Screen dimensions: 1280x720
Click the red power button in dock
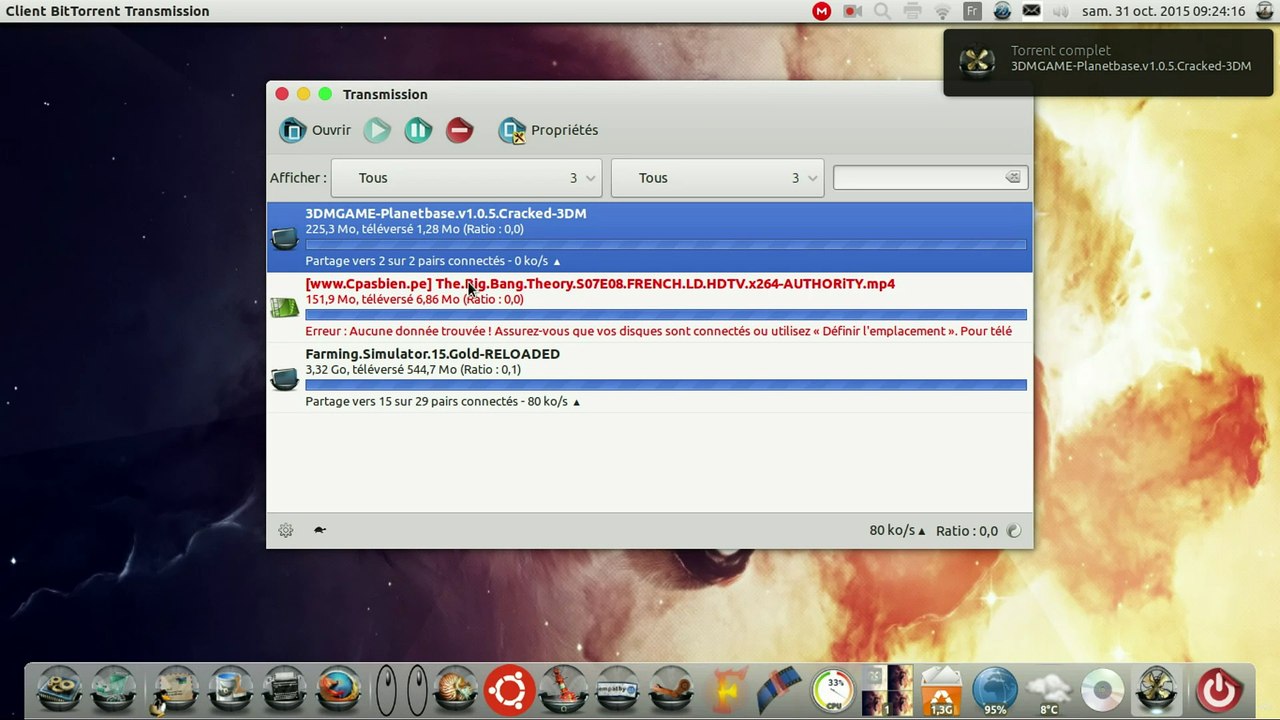[x=1218, y=690]
